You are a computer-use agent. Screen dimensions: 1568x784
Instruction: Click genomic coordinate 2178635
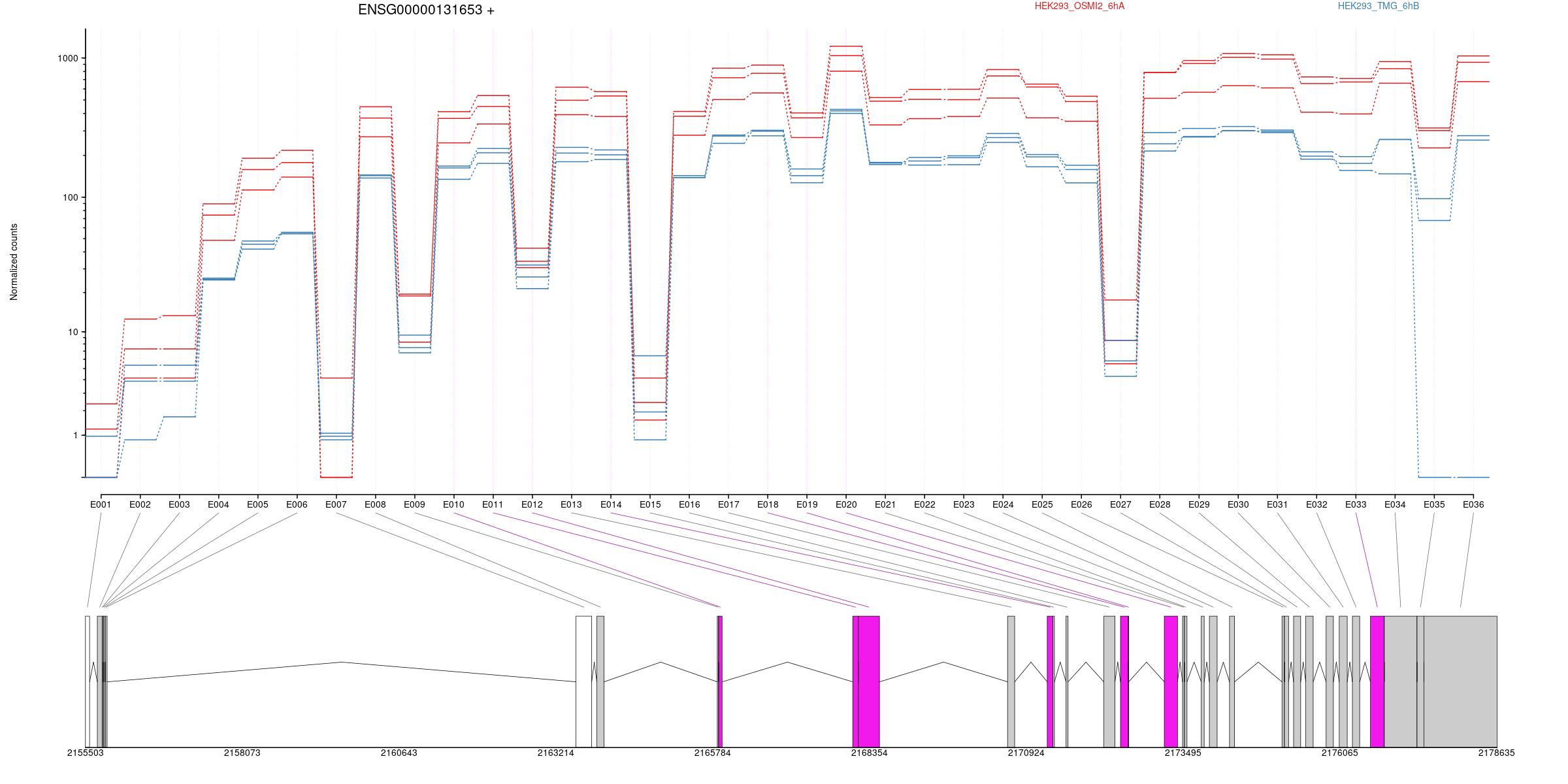[x=1496, y=753]
